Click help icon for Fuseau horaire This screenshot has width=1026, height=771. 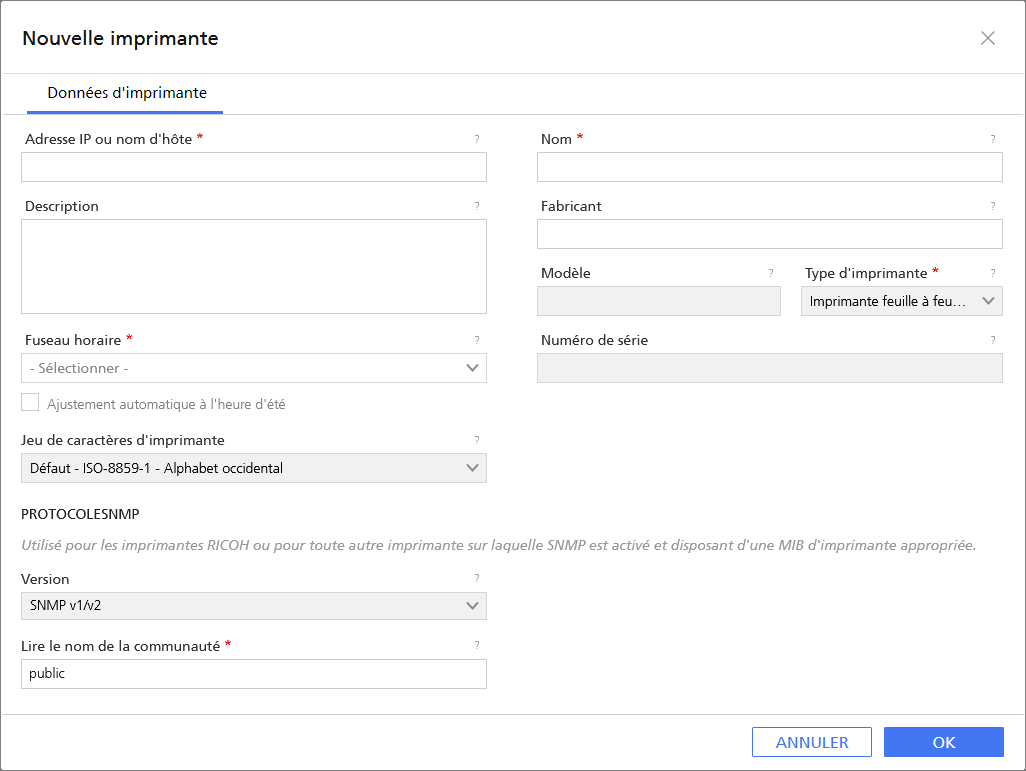click(x=477, y=340)
